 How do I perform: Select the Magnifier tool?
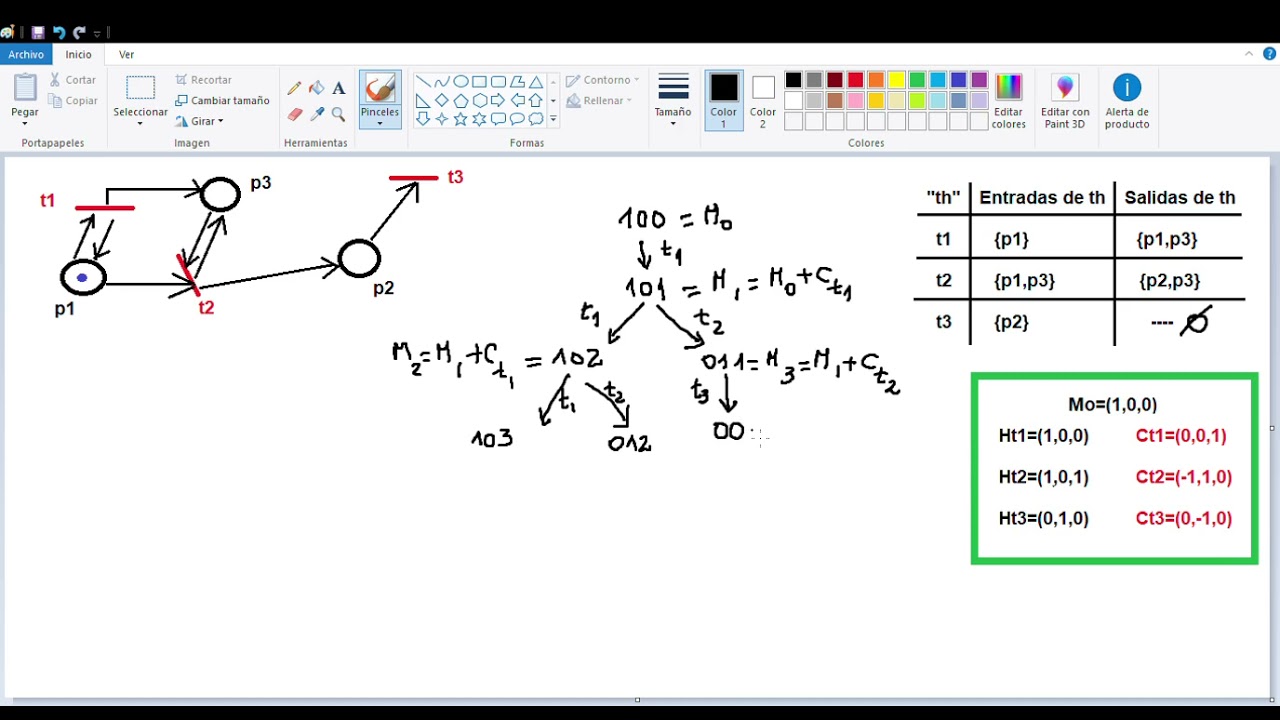338,115
